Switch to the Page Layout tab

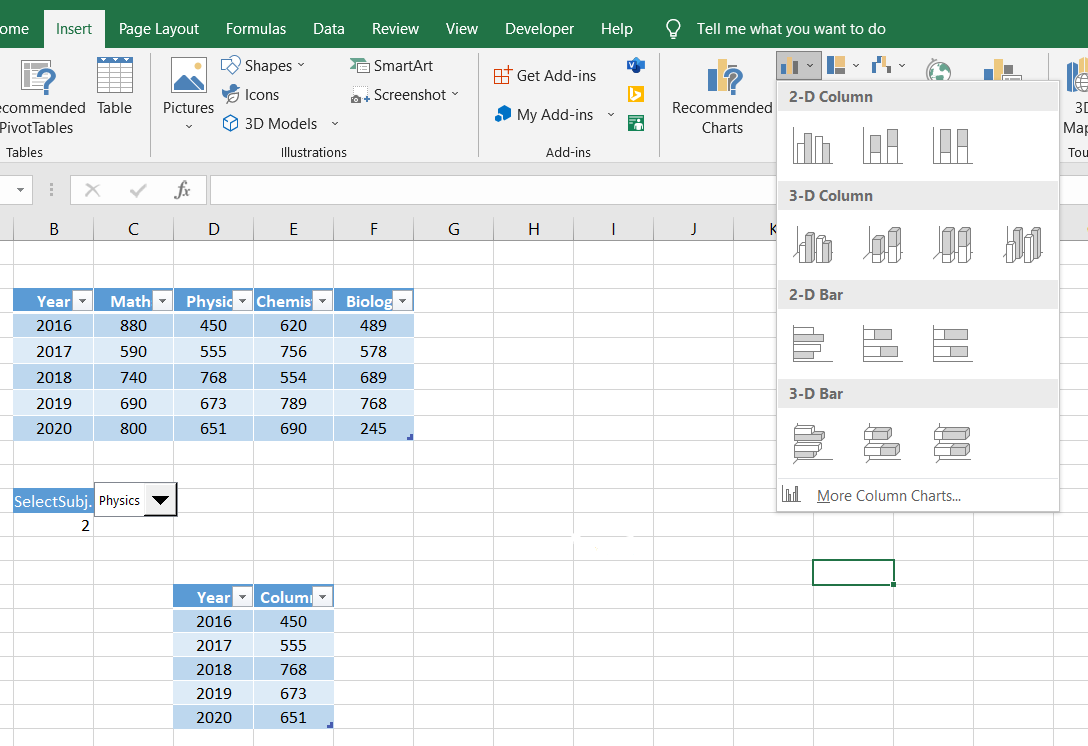tap(158, 28)
